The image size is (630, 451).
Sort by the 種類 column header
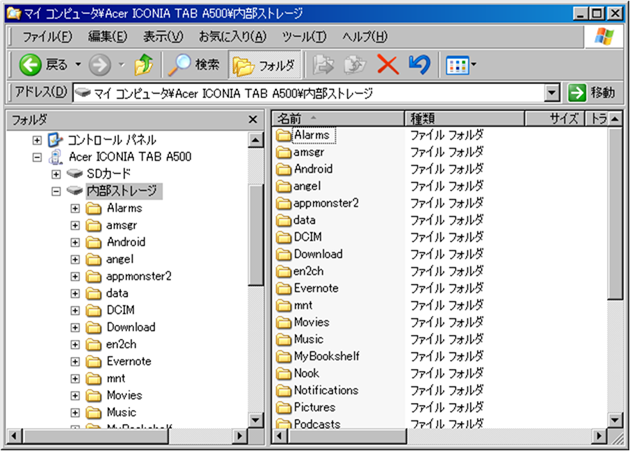[x=464, y=119]
